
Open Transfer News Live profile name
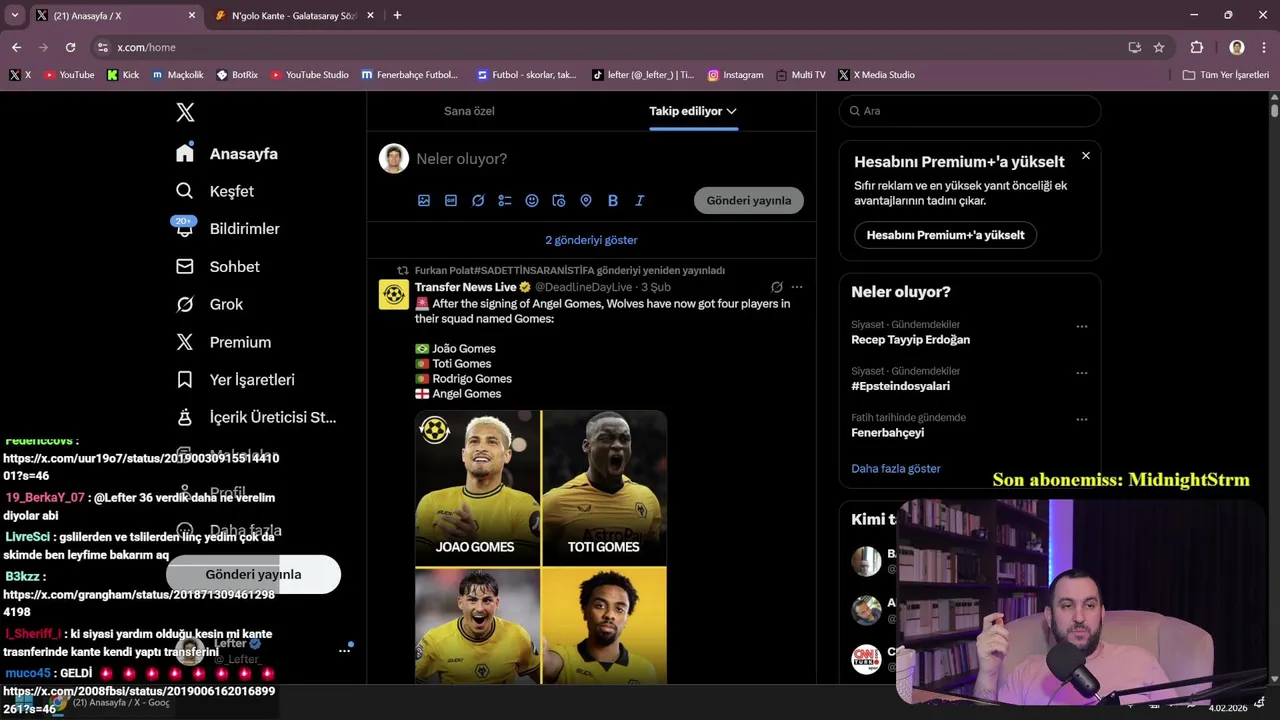click(466, 287)
